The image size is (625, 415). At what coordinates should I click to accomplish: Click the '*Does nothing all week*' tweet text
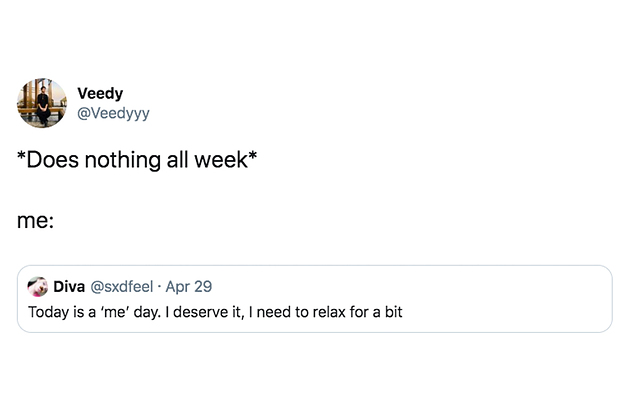coord(137,160)
